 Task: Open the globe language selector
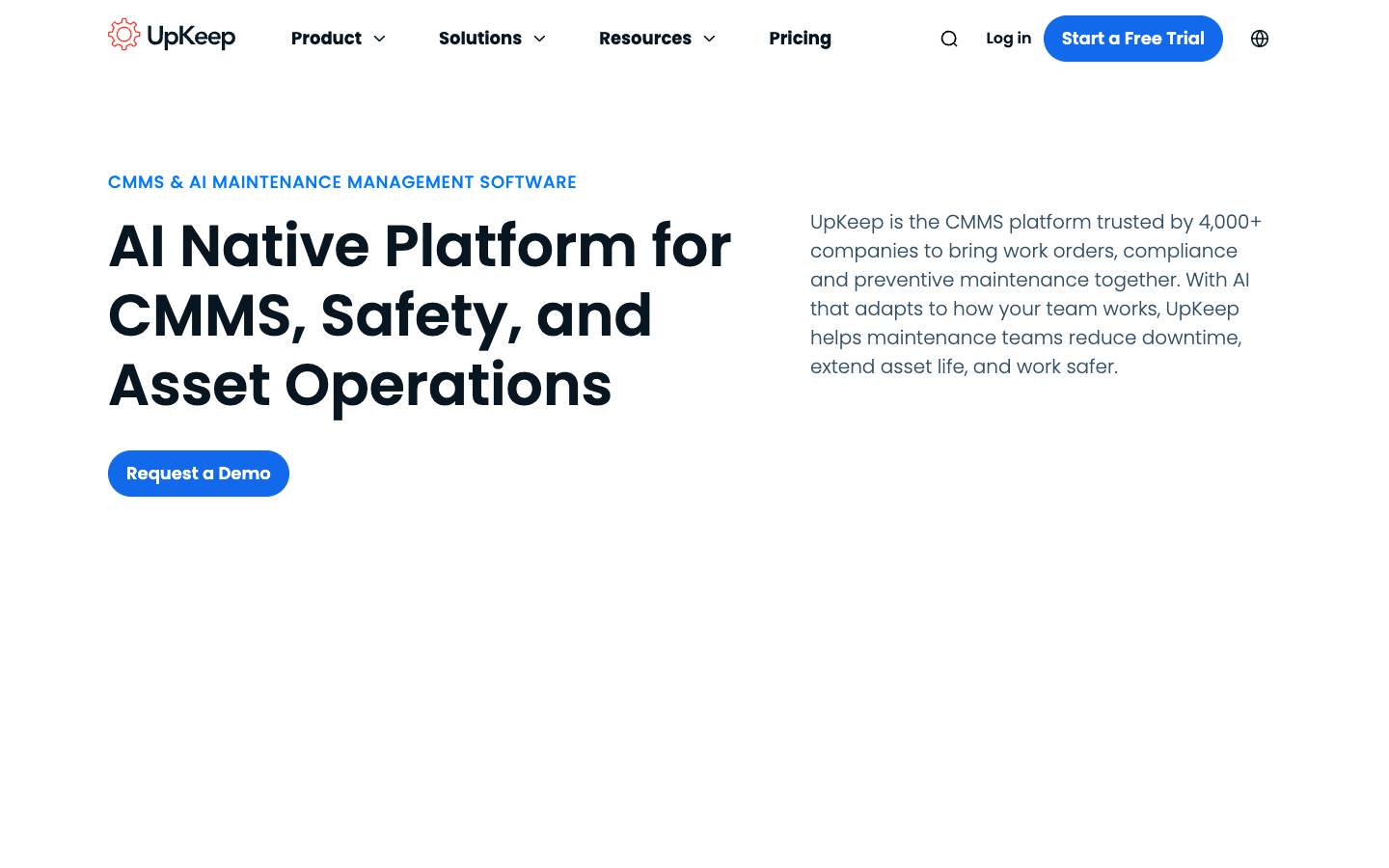click(1260, 39)
